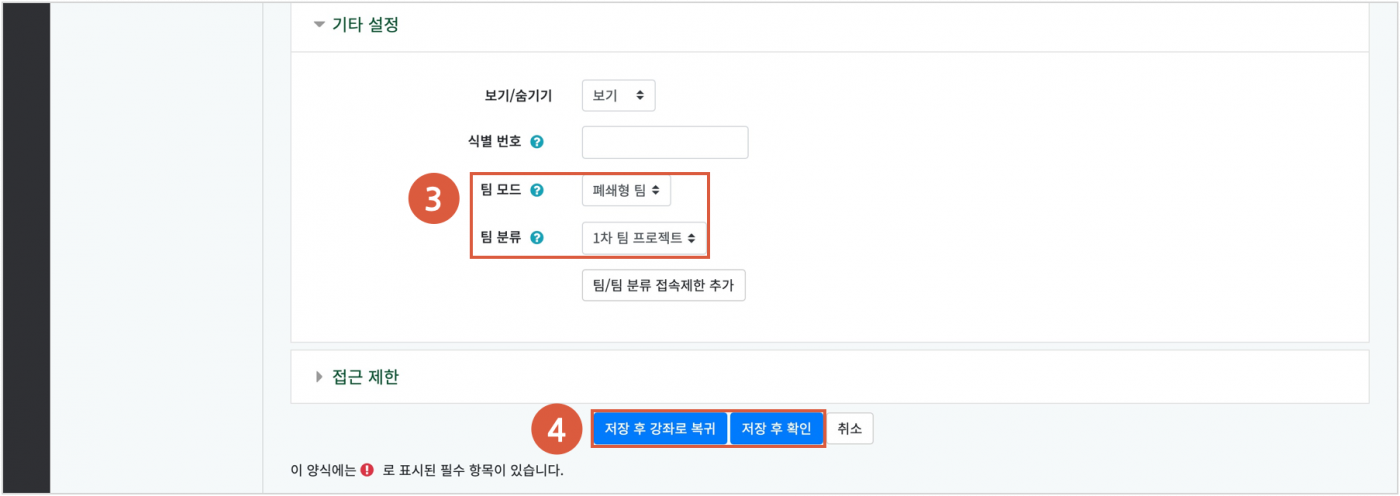
Task: Click the 식별 번호 text field
Action: tap(665, 142)
